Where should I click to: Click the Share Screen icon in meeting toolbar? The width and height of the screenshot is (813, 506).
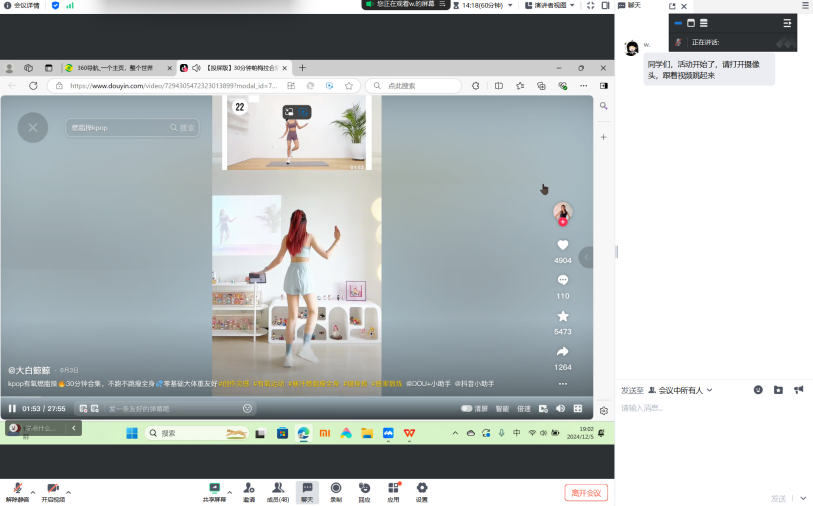(x=214, y=489)
